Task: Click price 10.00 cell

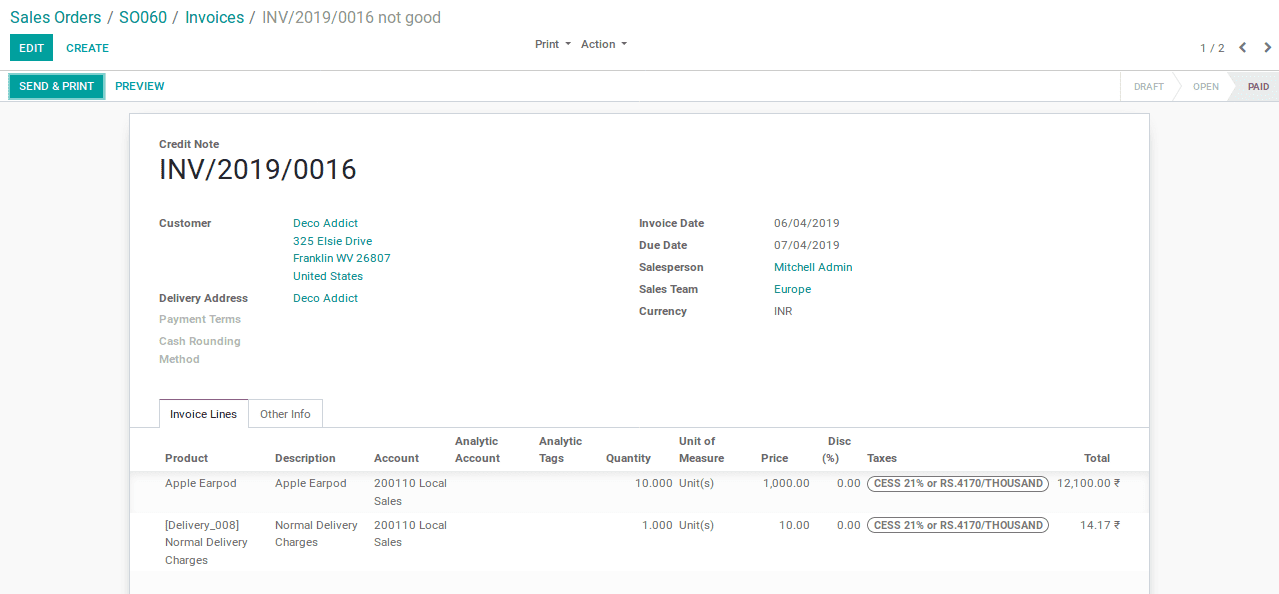Action: (794, 525)
